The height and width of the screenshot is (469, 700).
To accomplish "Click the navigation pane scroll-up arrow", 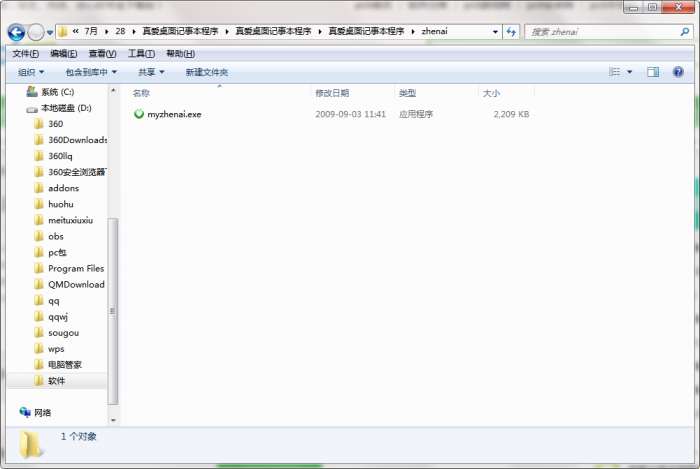I will click(x=113, y=91).
